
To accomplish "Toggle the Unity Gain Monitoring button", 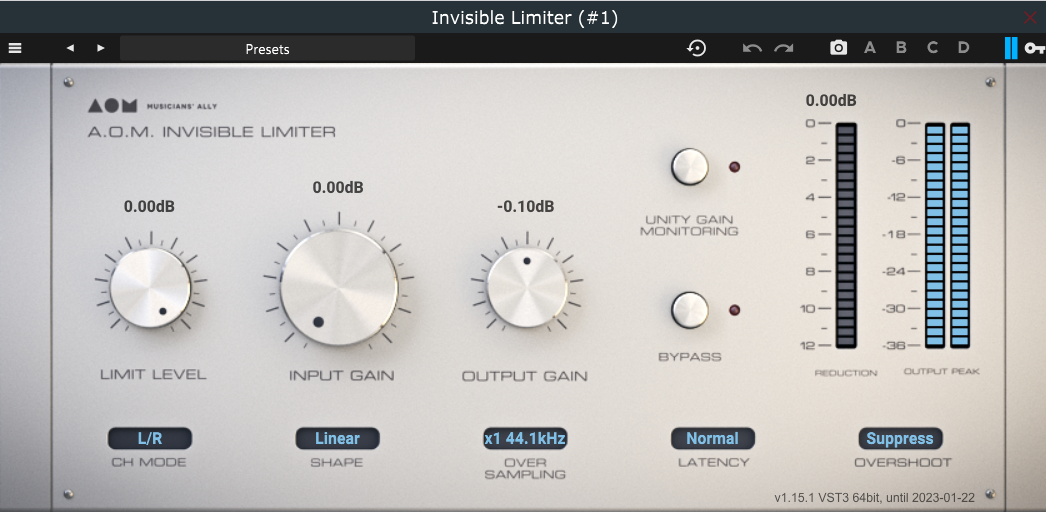I will (x=690, y=167).
